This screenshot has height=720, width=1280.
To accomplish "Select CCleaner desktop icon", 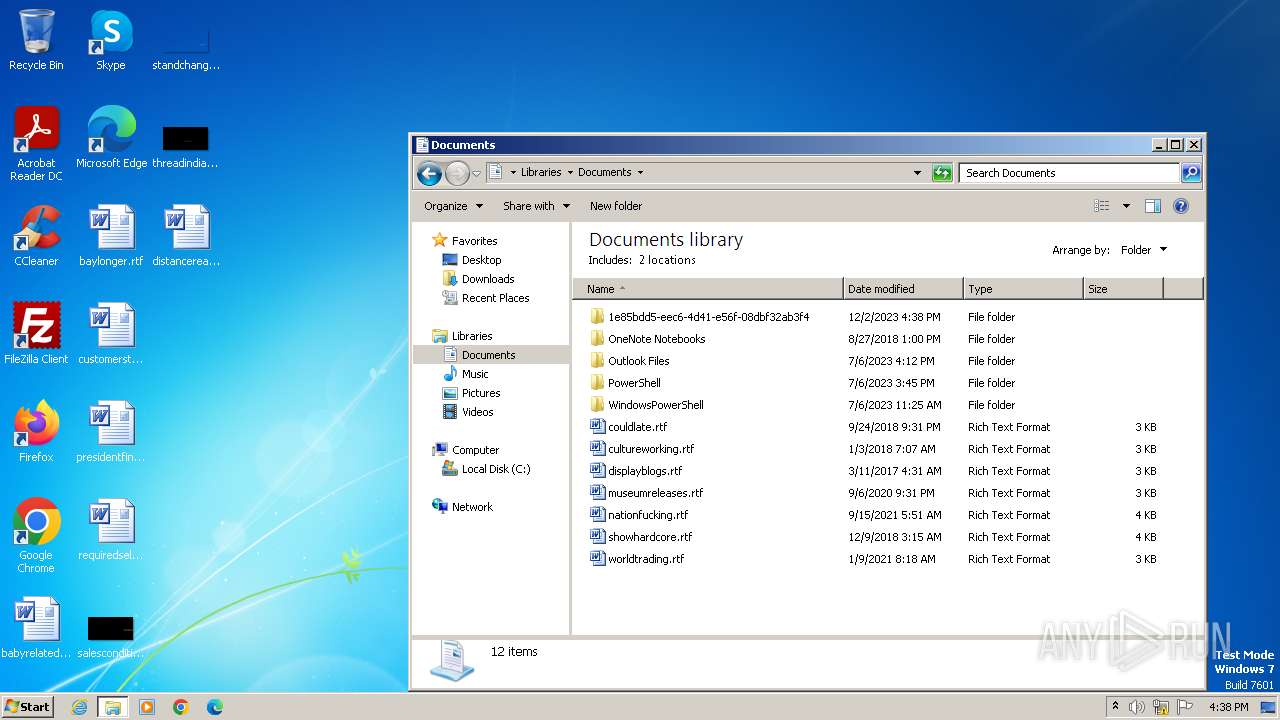I will (36, 237).
